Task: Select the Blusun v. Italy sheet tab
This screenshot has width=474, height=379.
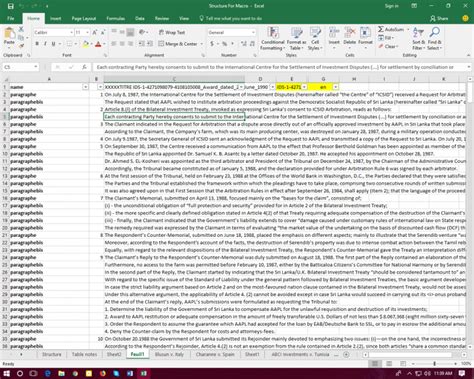Action: coord(169,354)
